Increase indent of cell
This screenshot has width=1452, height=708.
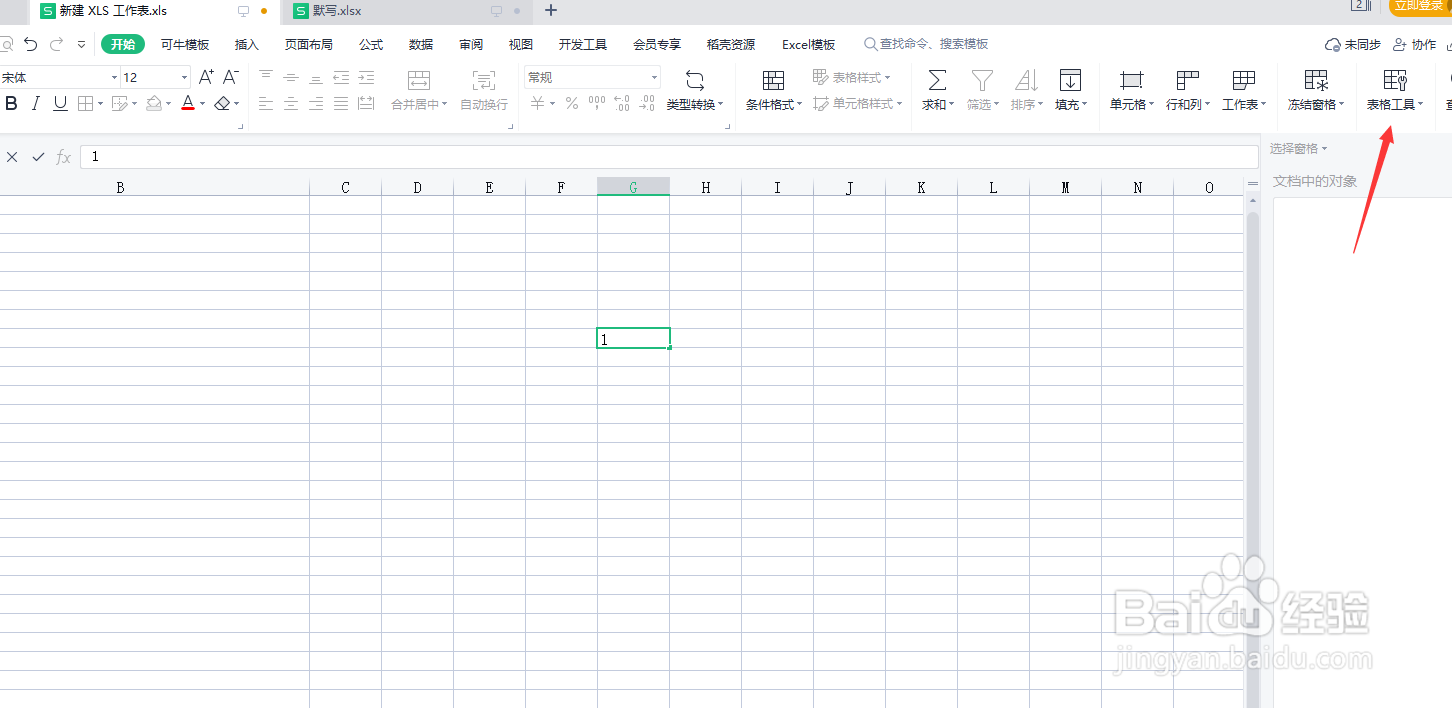pos(366,77)
